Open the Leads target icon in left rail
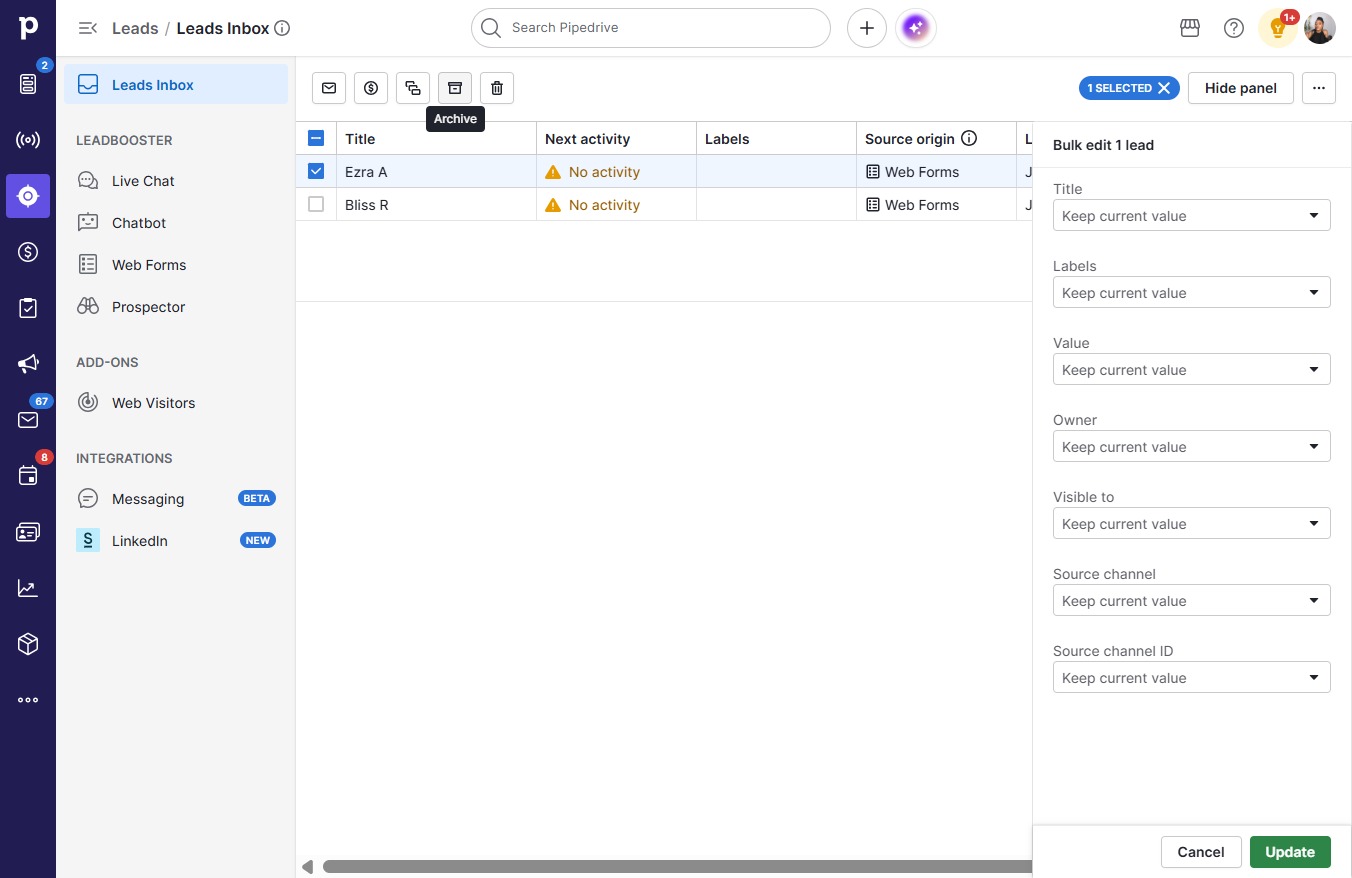Image resolution: width=1352 pixels, height=878 pixels. pyautogui.click(x=28, y=196)
